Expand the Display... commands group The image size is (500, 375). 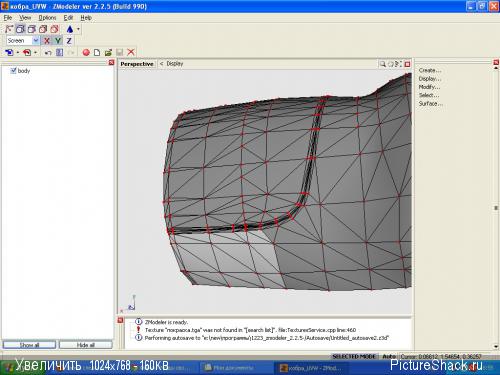pyautogui.click(x=430, y=79)
